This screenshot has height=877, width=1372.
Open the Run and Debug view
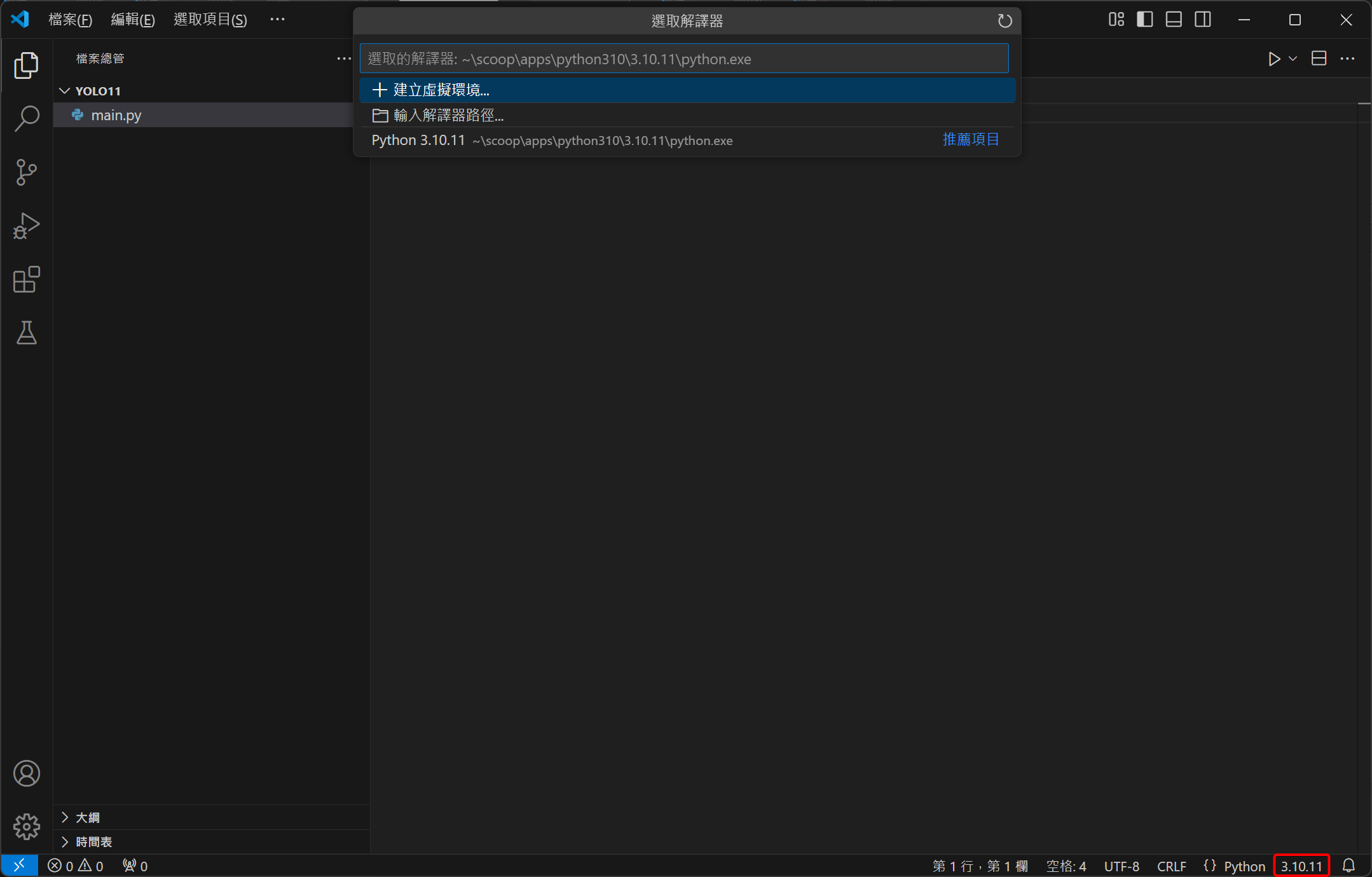(27, 226)
